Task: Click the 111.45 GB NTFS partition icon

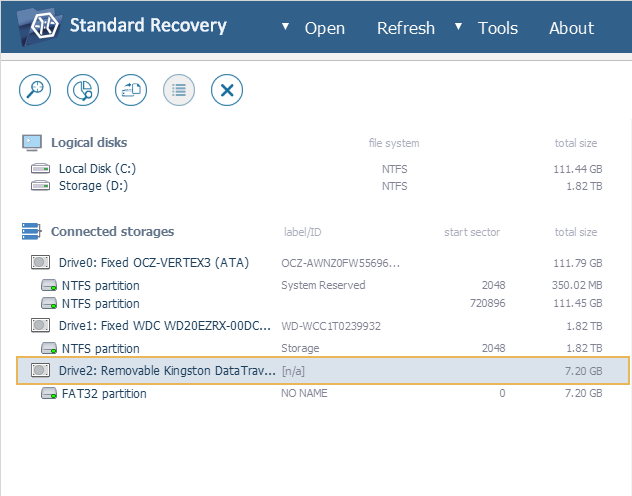Action: point(49,303)
